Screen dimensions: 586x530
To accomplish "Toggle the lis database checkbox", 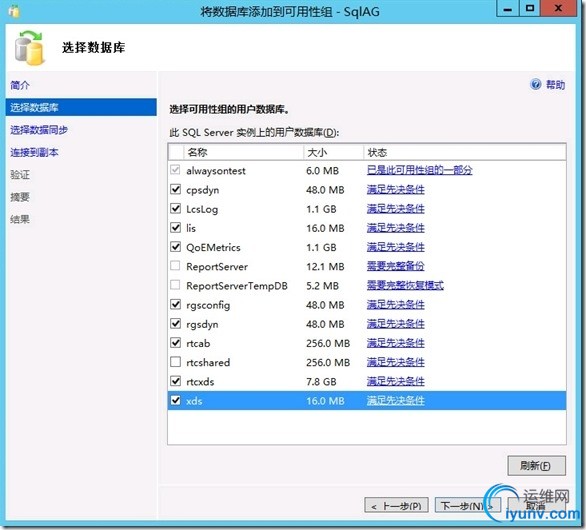I will [175, 227].
